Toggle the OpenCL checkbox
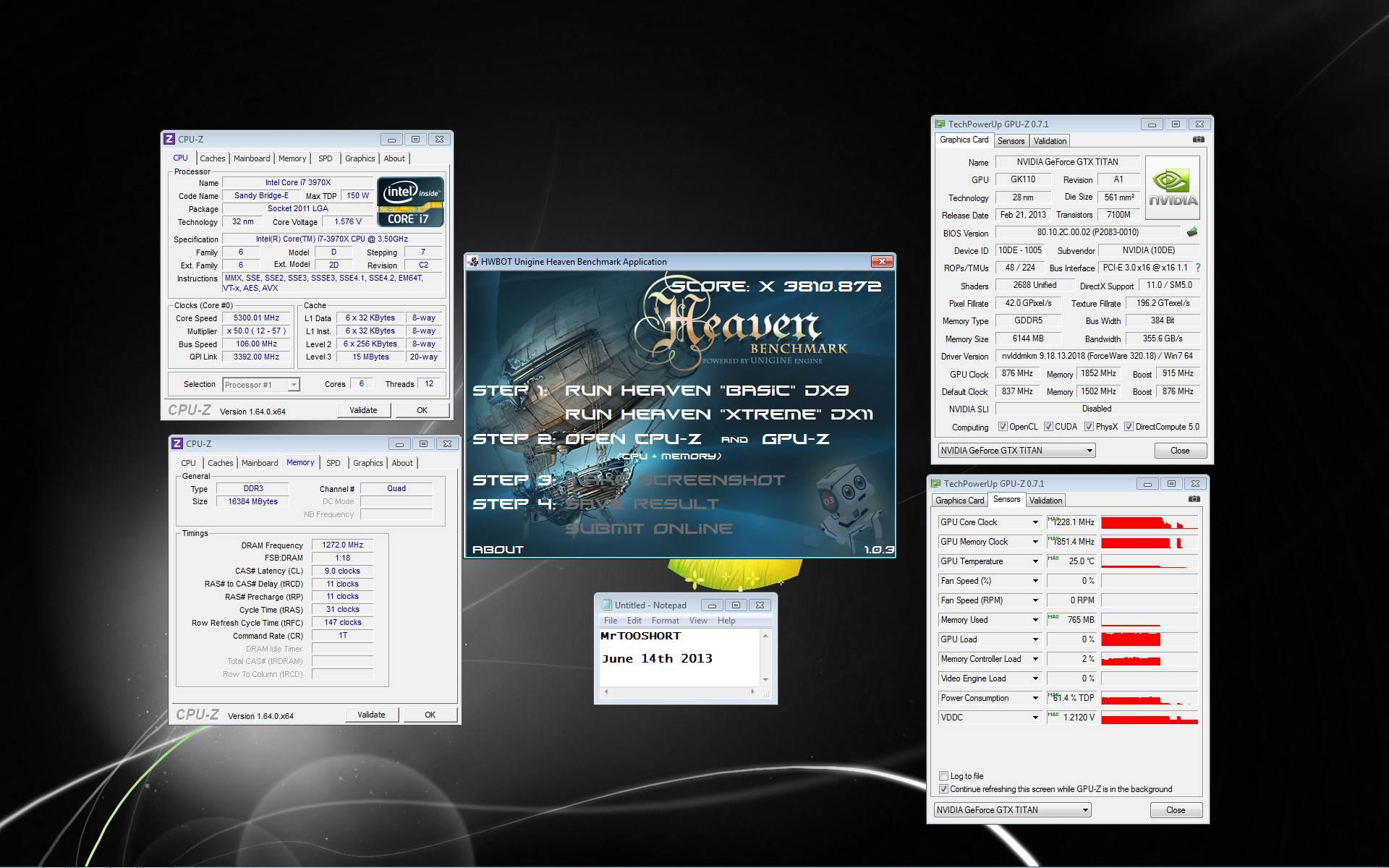The image size is (1389, 868). pyautogui.click(x=1002, y=427)
